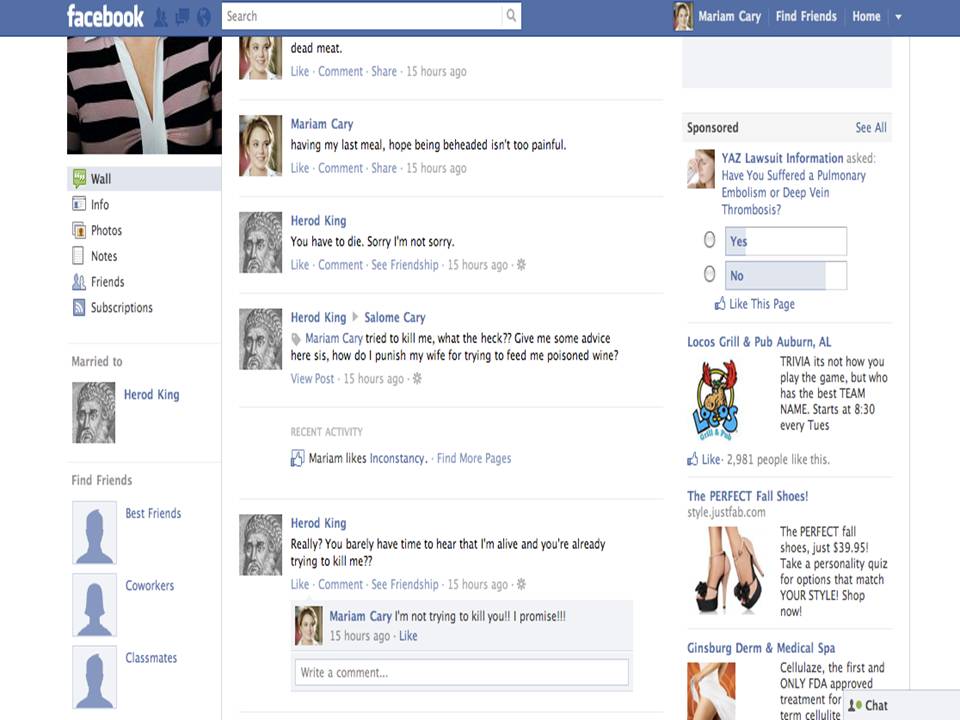The width and height of the screenshot is (960, 720).
Task: Click Find Friends in the top bar
Action: pos(806,17)
